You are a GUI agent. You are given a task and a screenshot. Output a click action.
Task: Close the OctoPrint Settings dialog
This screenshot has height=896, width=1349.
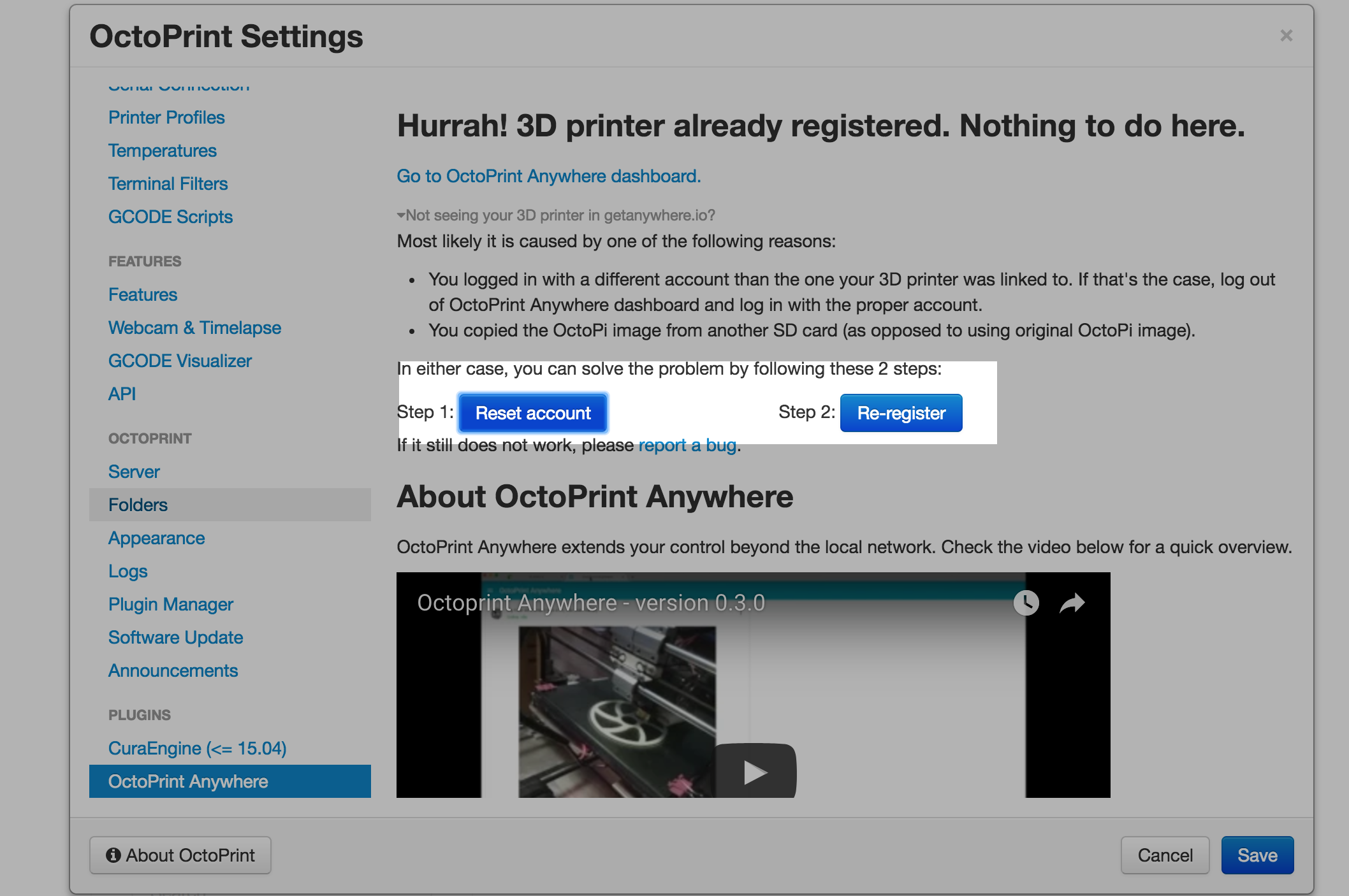coord(1286,36)
